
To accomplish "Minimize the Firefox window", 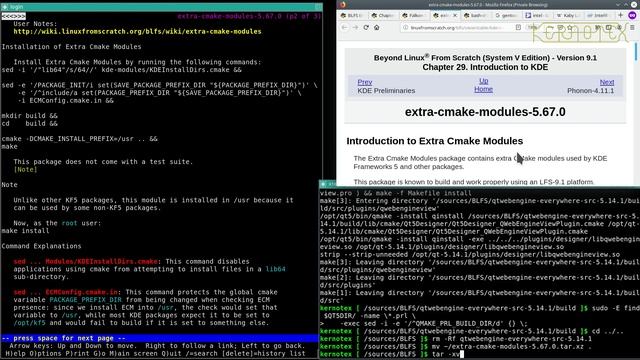I will coord(618,4).
